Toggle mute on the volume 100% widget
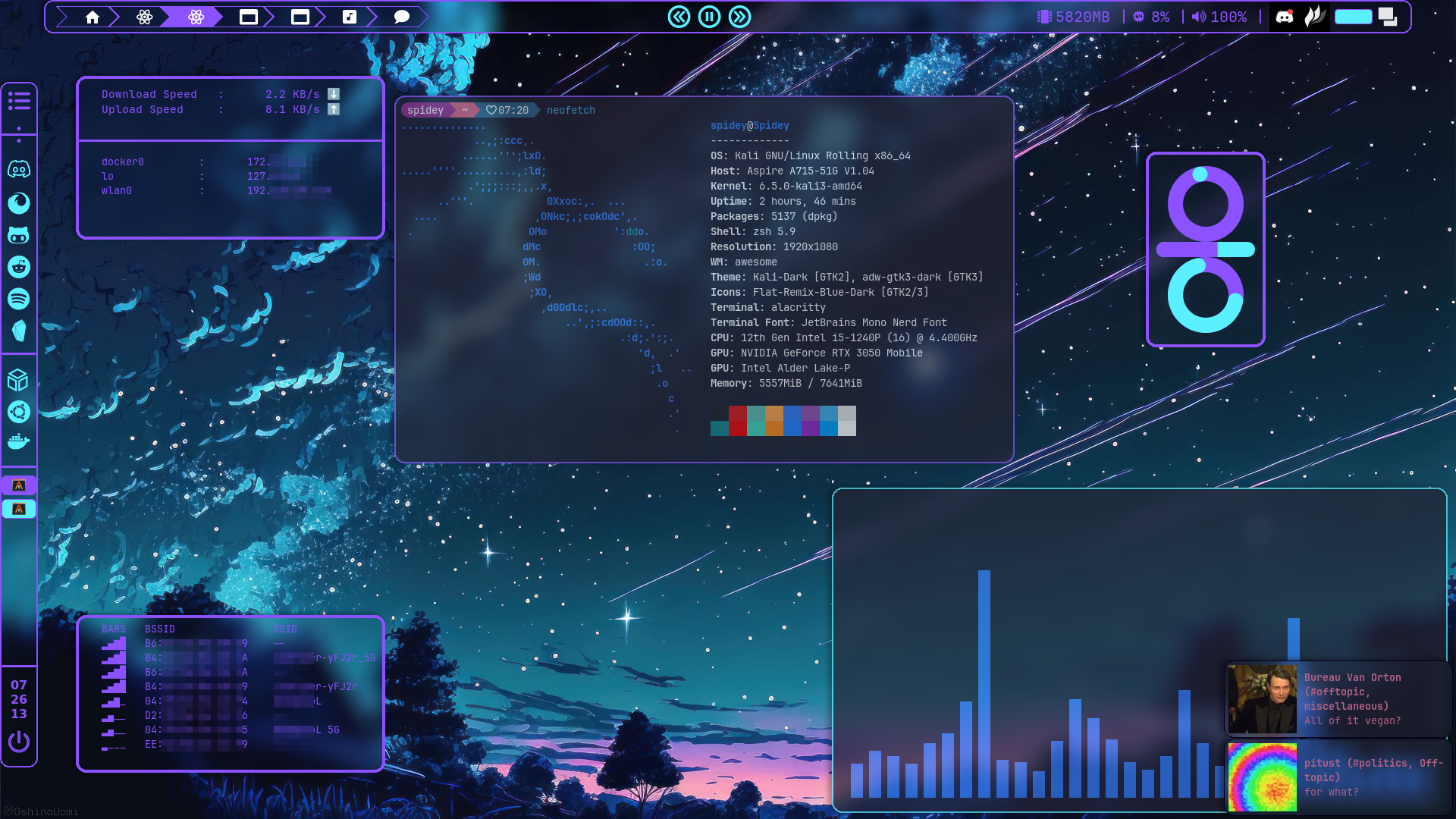Viewport: 1456px width, 819px height. (x=1219, y=17)
